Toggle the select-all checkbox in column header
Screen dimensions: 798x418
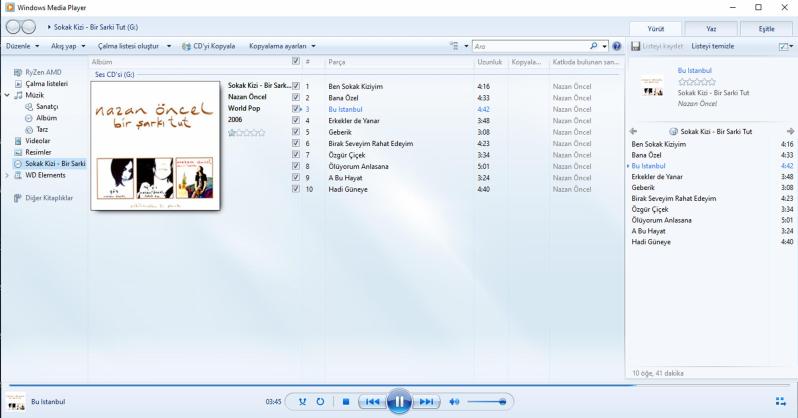pos(296,61)
